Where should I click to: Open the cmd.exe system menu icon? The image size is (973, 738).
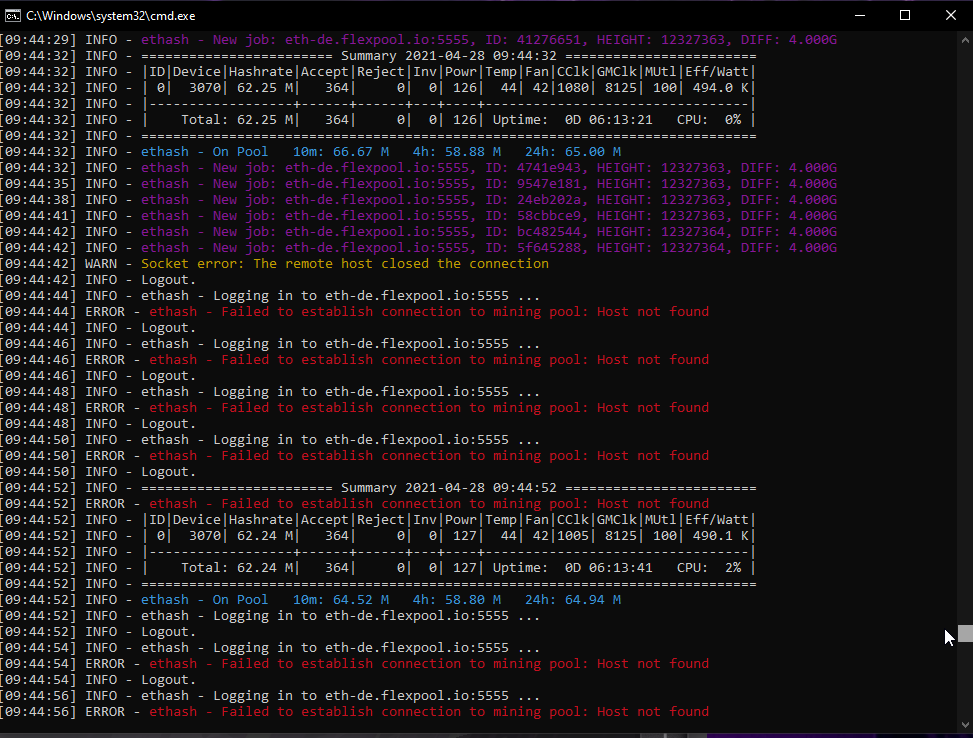[x=12, y=16]
